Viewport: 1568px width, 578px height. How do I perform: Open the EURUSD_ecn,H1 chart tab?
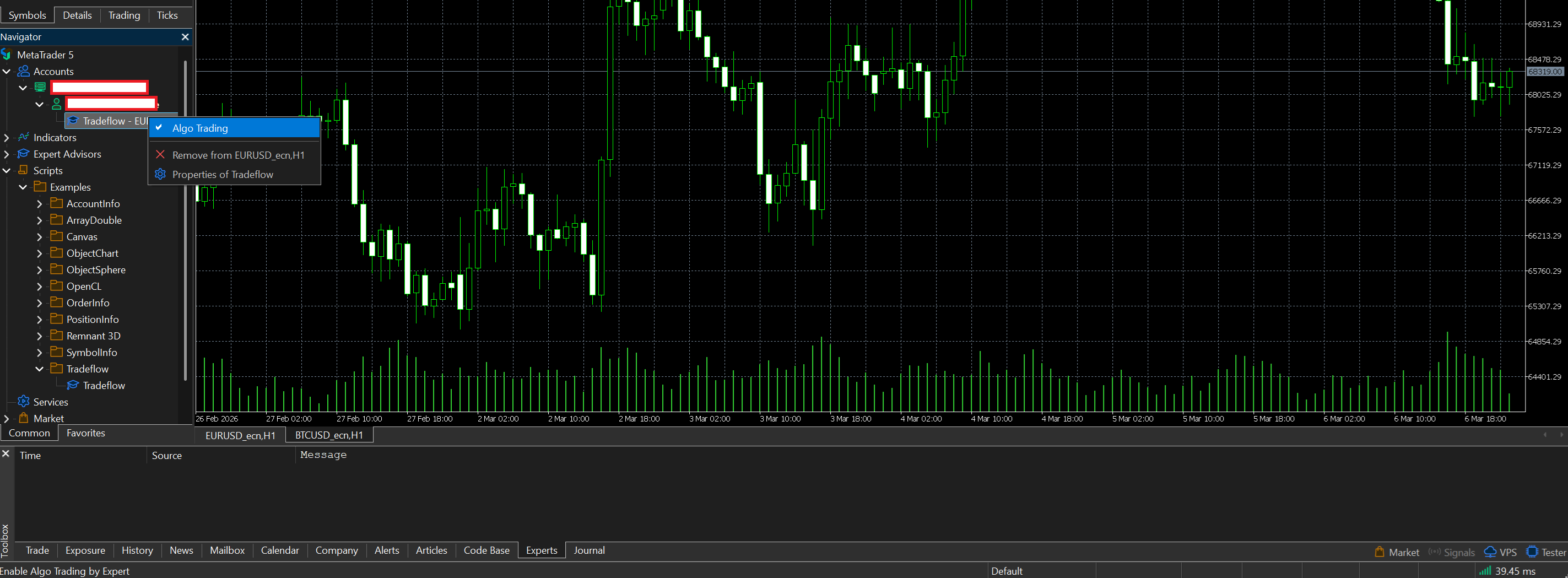tap(240, 435)
